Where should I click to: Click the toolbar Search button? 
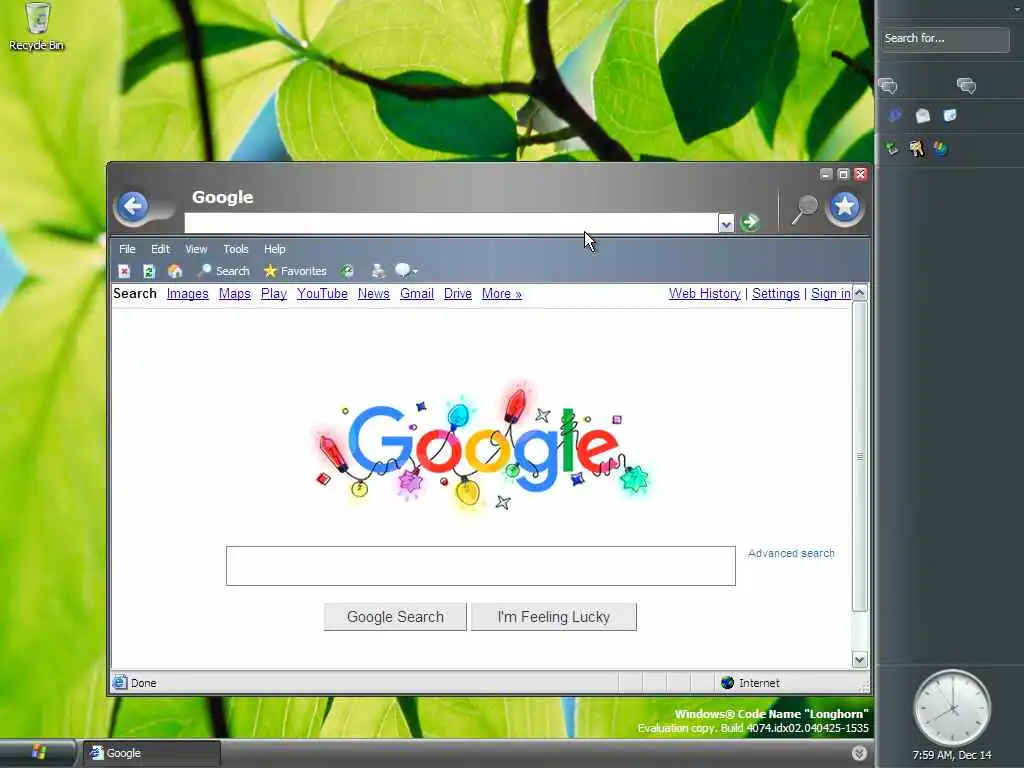(223, 271)
